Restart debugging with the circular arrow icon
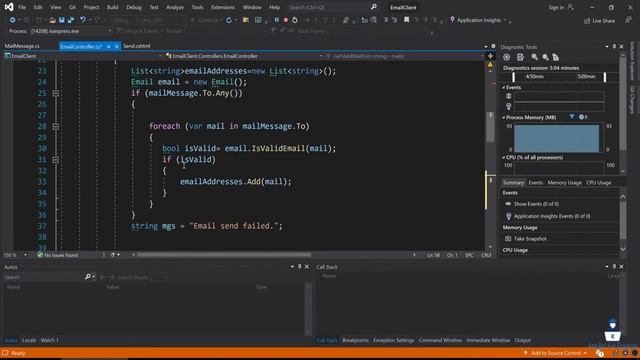Viewport: 640px width, 360px height. pos(295,20)
